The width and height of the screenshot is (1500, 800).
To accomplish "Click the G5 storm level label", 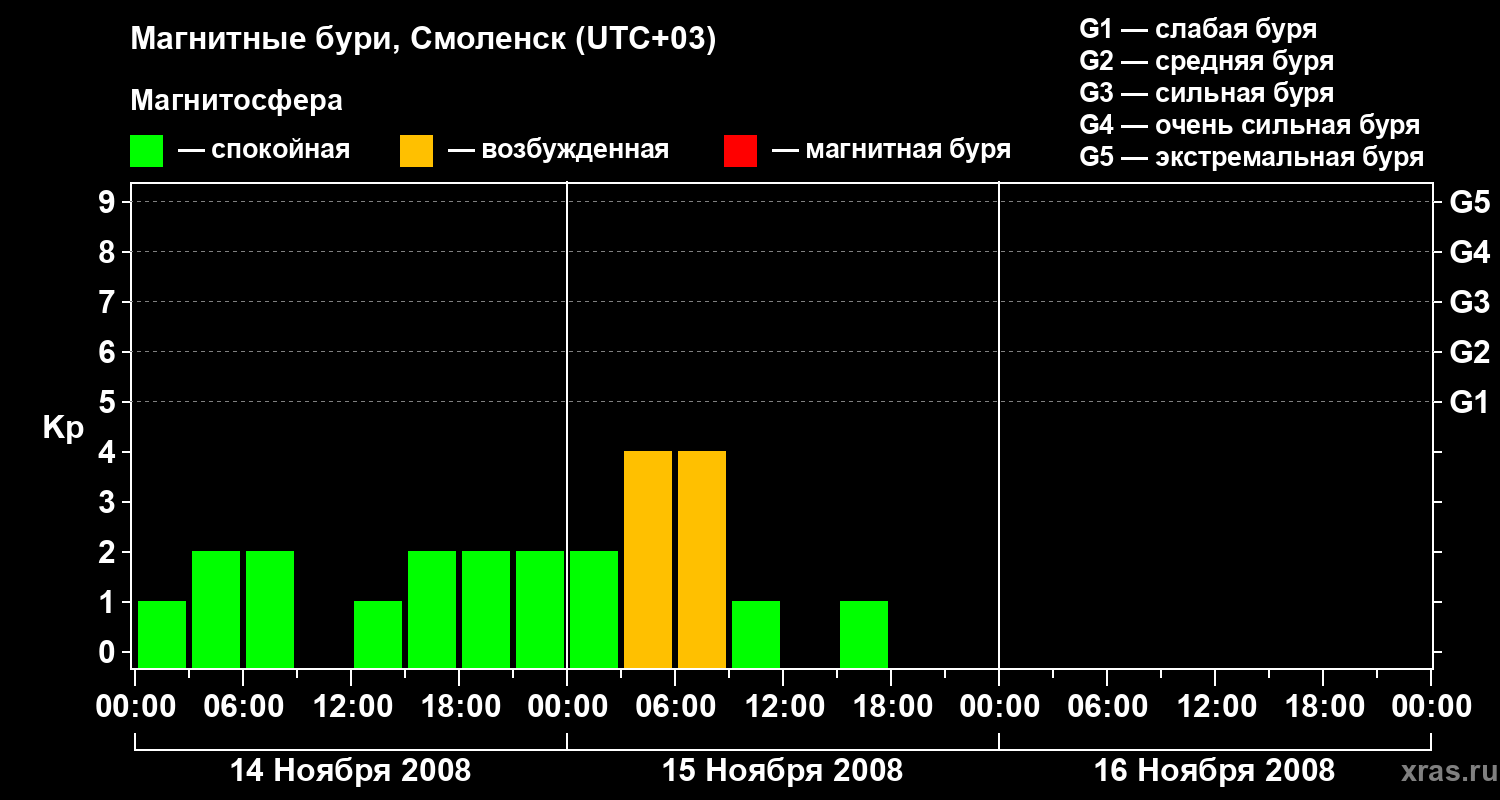I will 1469,202.
